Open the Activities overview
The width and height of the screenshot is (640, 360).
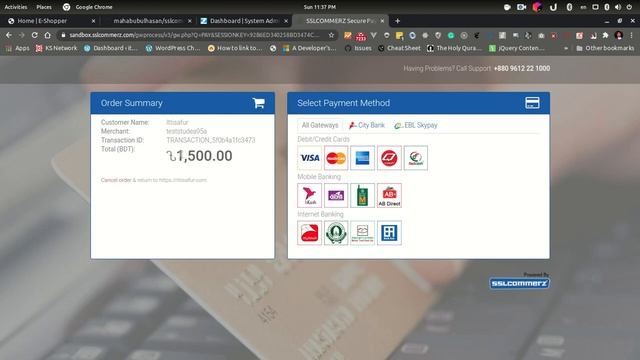(16, 7)
